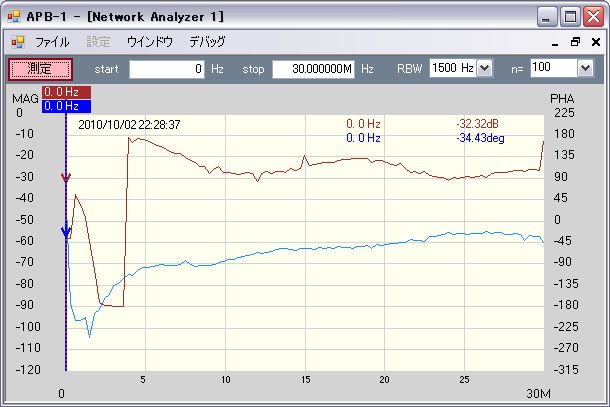
Task: Minimize the APB-1 main window
Action: click(x=547, y=16)
